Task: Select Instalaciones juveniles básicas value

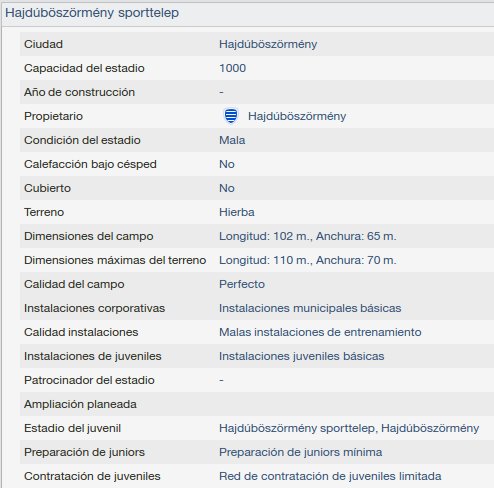Action: pos(301,356)
